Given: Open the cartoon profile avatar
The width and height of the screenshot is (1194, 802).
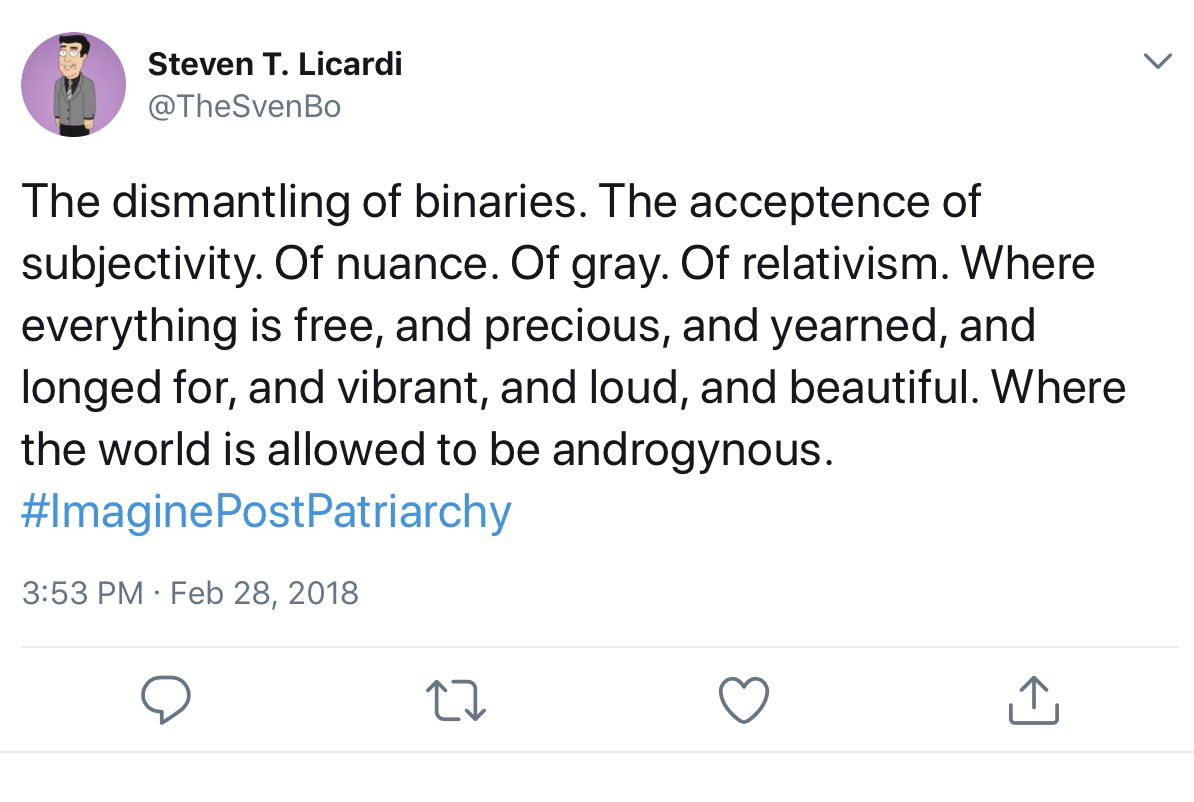Looking at the screenshot, I should pos(73,85).
